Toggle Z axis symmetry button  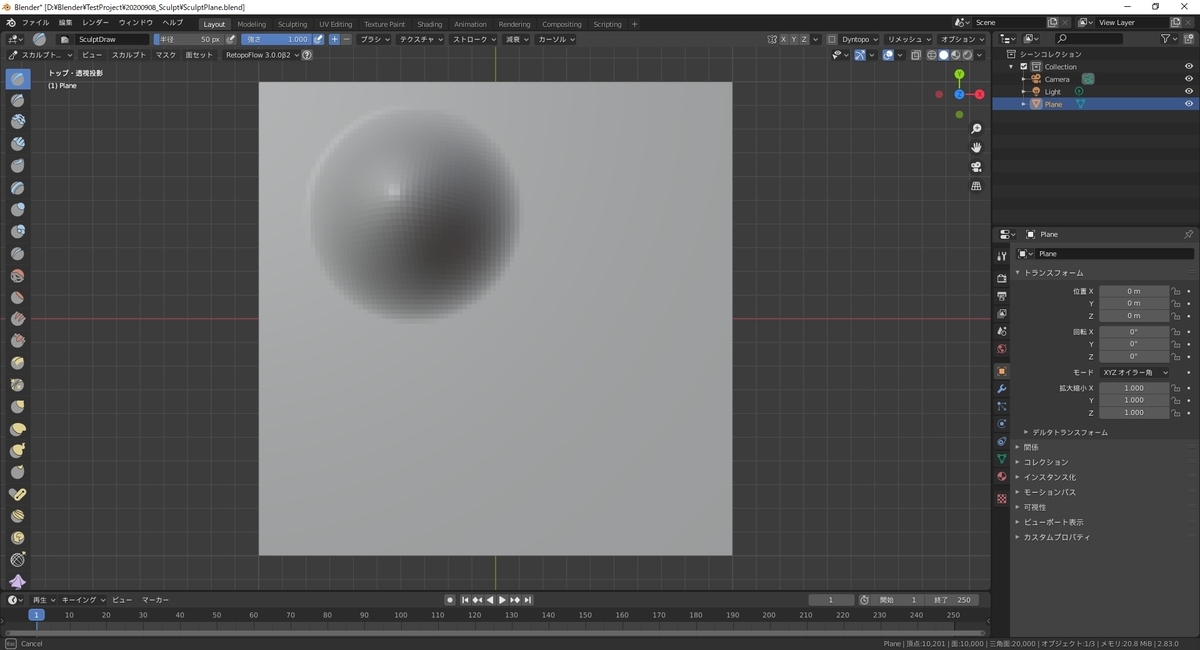pos(804,39)
